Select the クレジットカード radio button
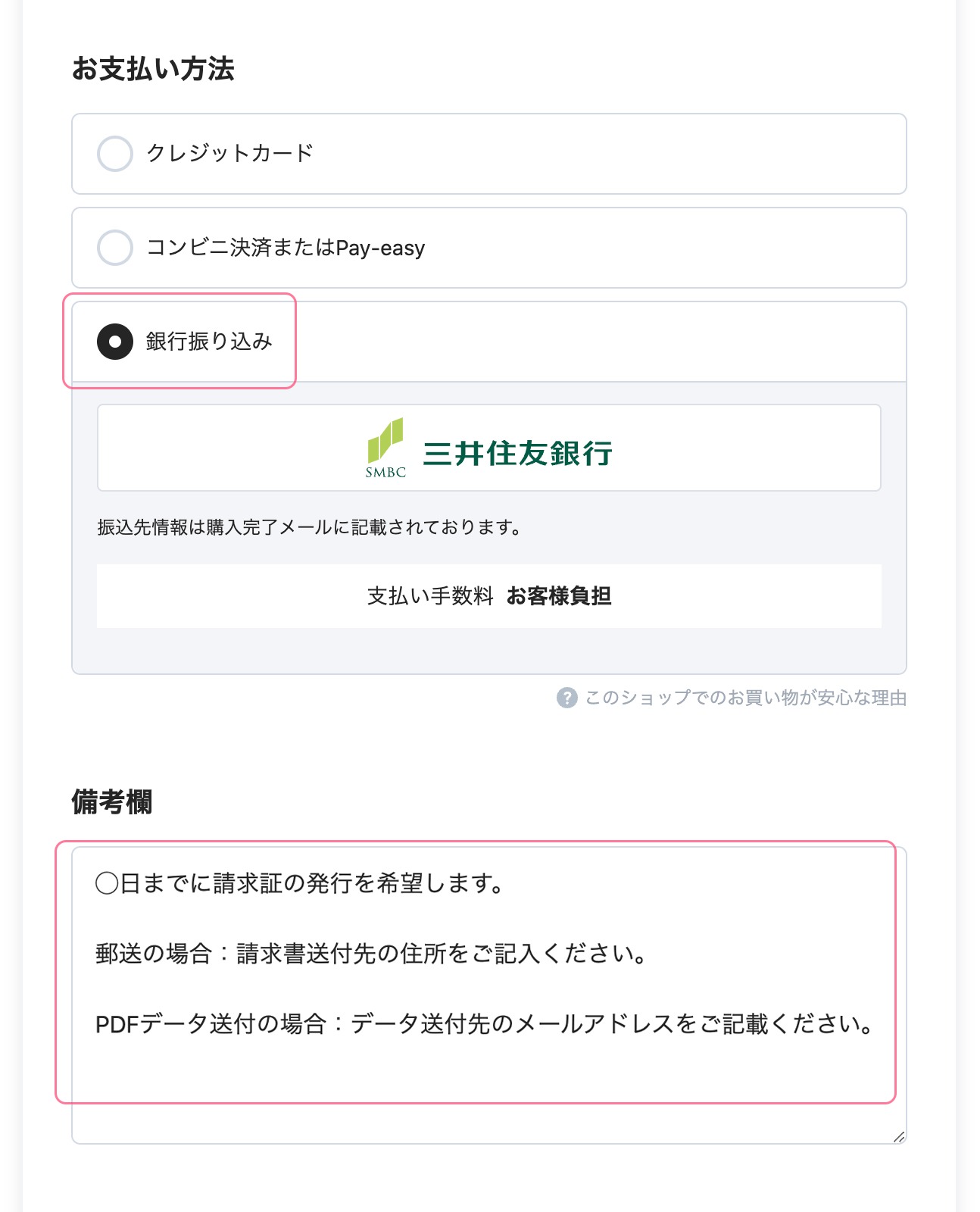The image size is (980, 1212). click(115, 154)
